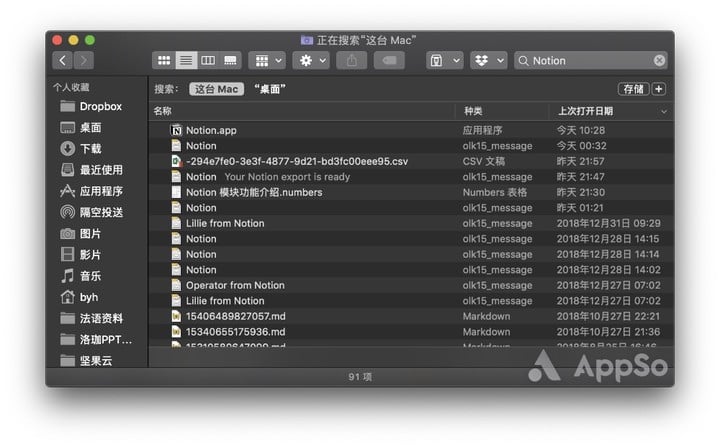Screen dimensions: 720x447
Task: Sort by 上次打开日期 column header
Action: tap(585, 111)
